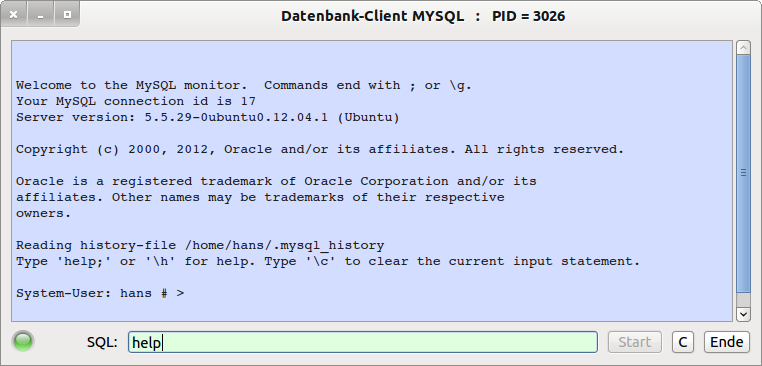Click the scrollbar down arrow
The height and width of the screenshot is (366, 762).
pyautogui.click(x=743, y=314)
